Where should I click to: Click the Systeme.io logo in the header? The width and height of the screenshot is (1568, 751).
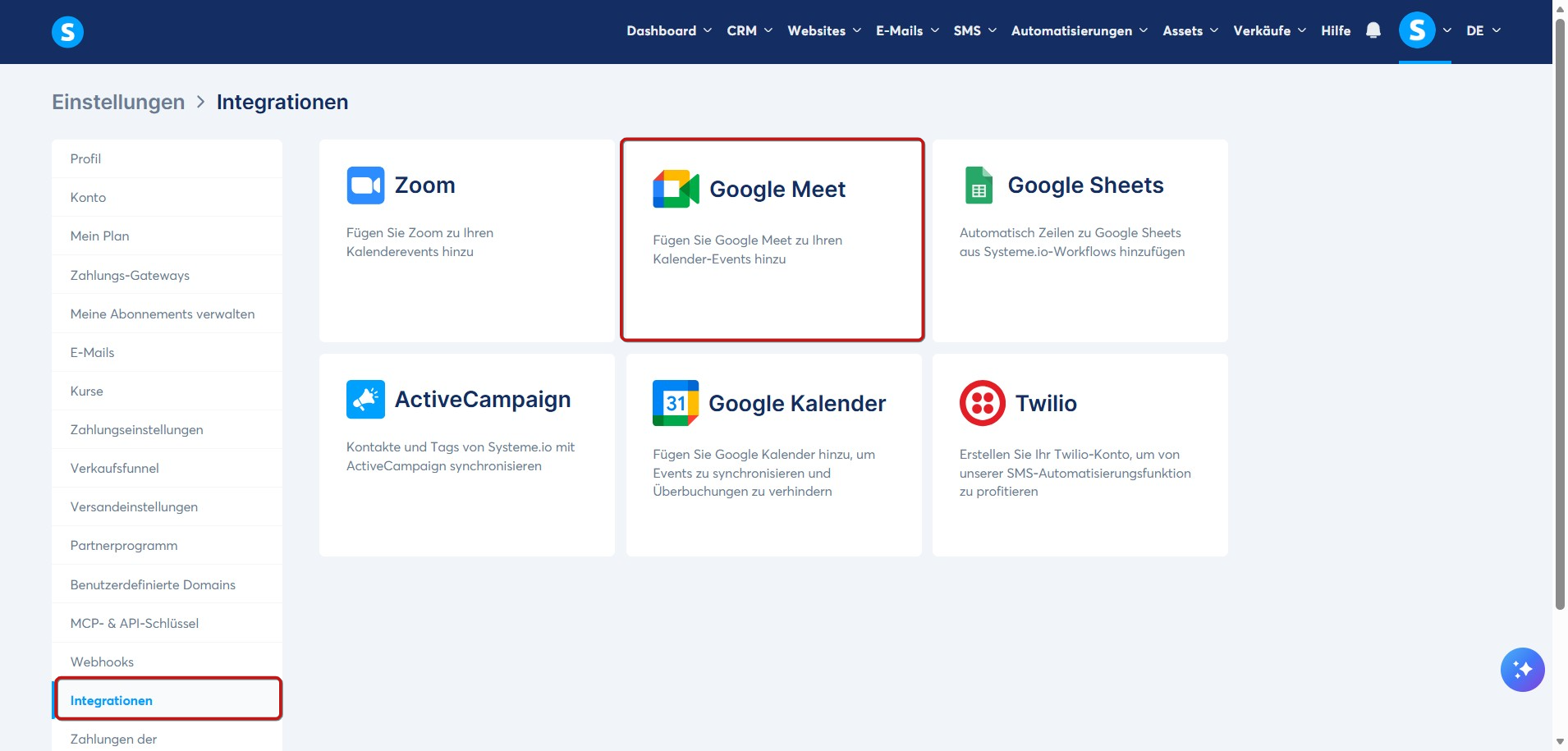coord(67,32)
